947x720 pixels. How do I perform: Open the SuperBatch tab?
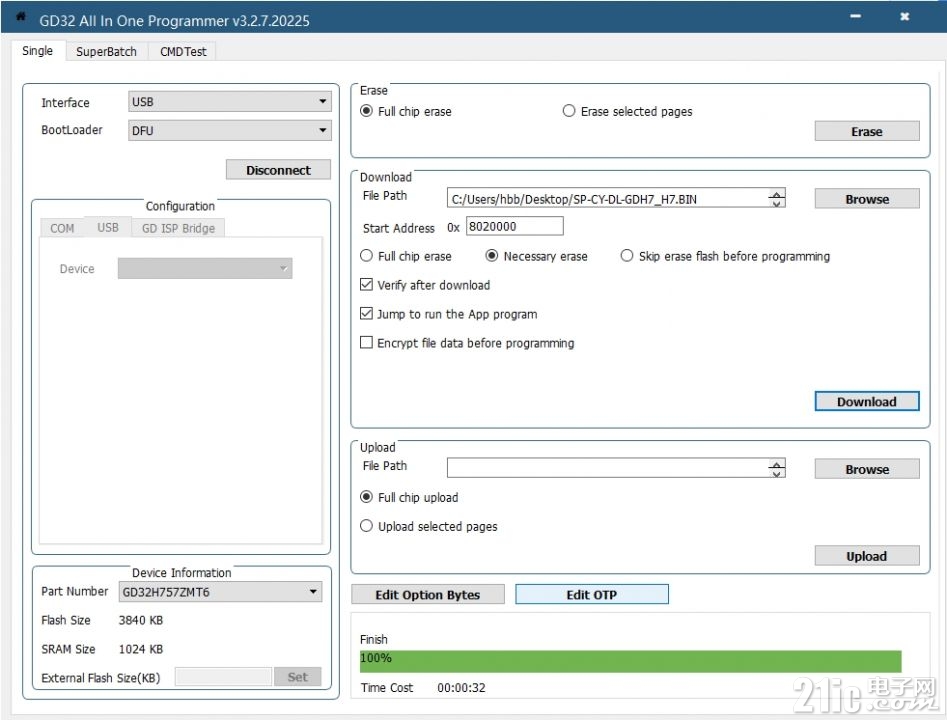[x=106, y=52]
